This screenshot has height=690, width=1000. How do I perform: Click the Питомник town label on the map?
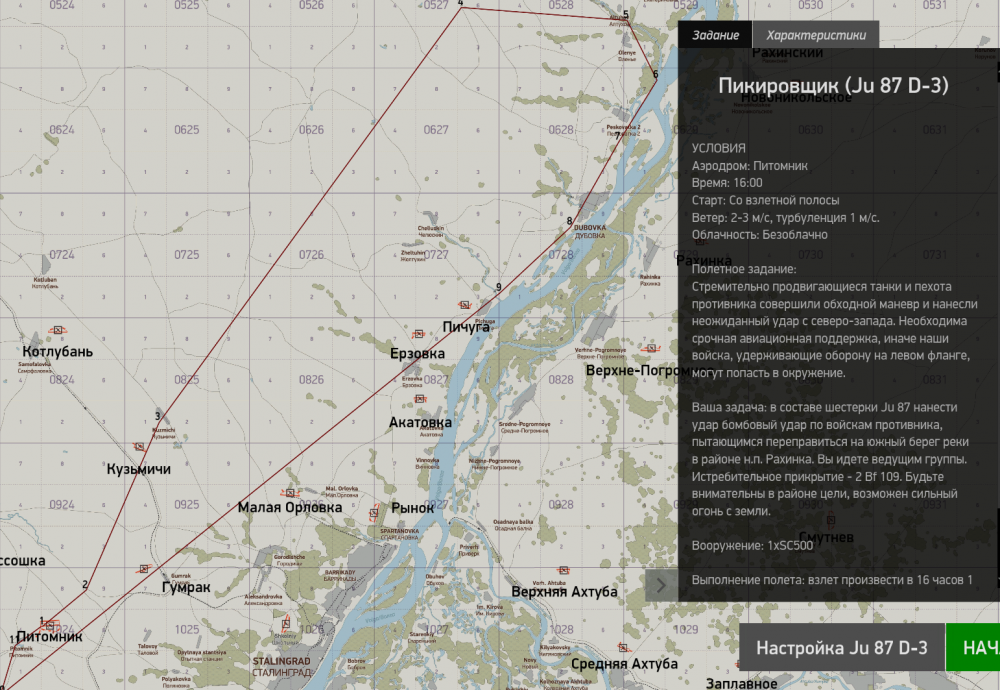(x=49, y=636)
